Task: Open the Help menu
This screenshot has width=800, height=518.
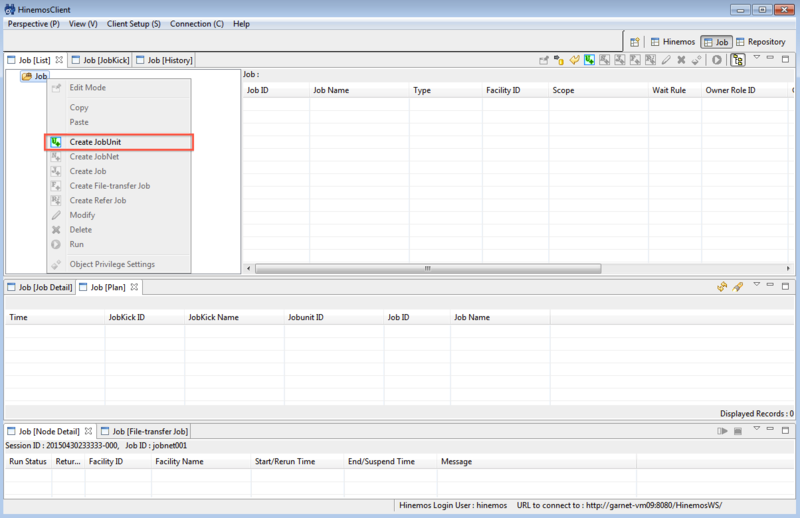Action: pos(241,24)
